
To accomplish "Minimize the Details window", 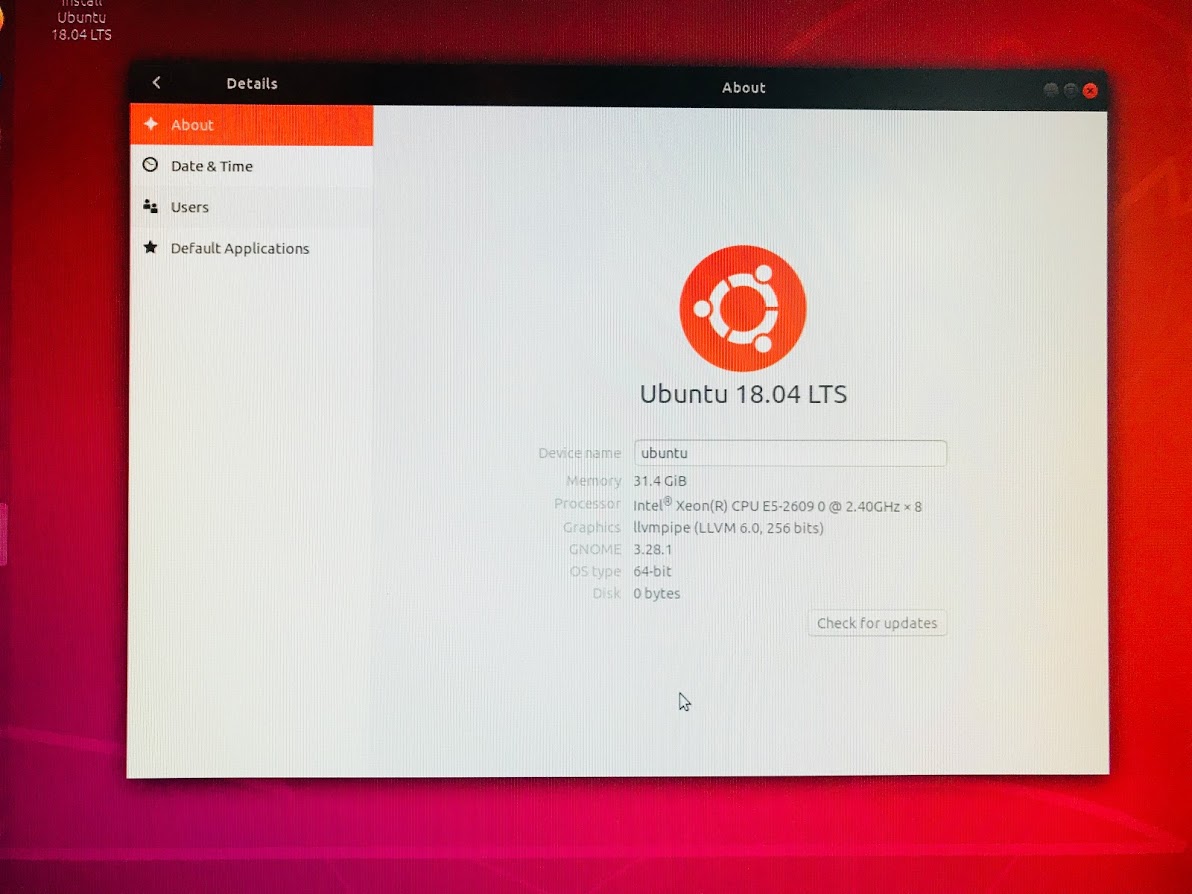I will (x=1051, y=90).
